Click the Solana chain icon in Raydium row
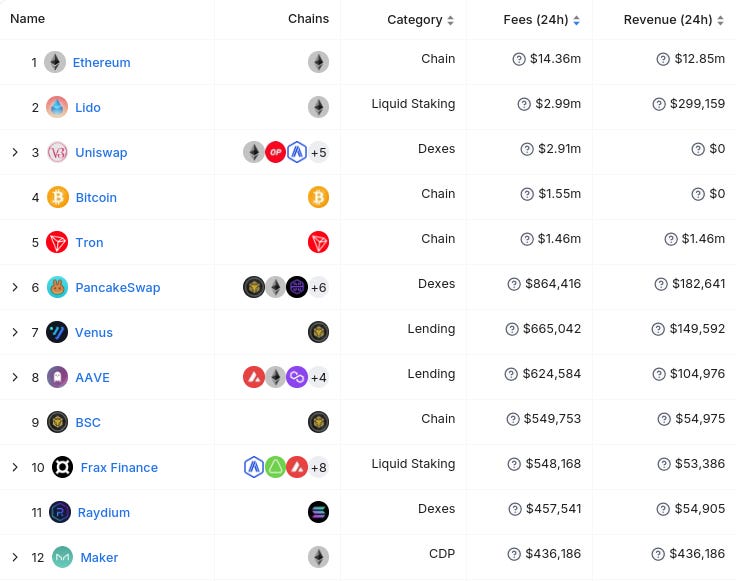The height and width of the screenshot is (581, 736). click(318, 512)
